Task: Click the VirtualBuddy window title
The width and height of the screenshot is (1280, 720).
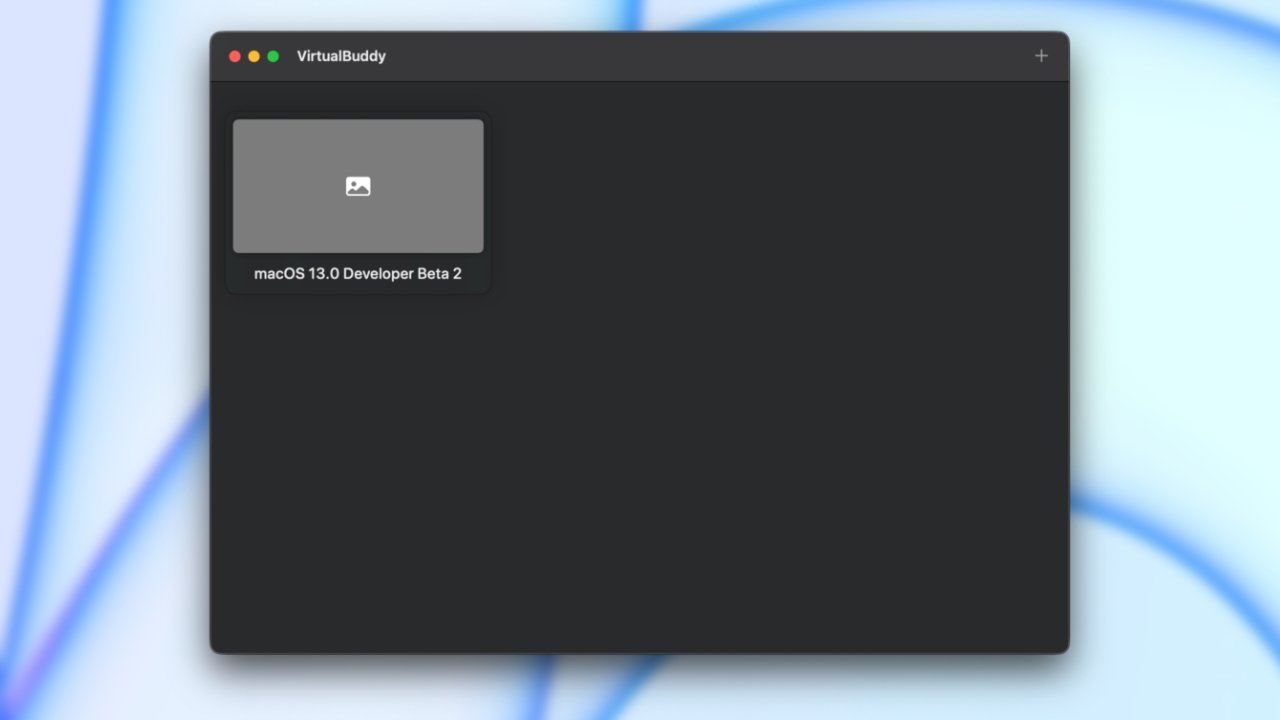Action: [x=341, y=56]
